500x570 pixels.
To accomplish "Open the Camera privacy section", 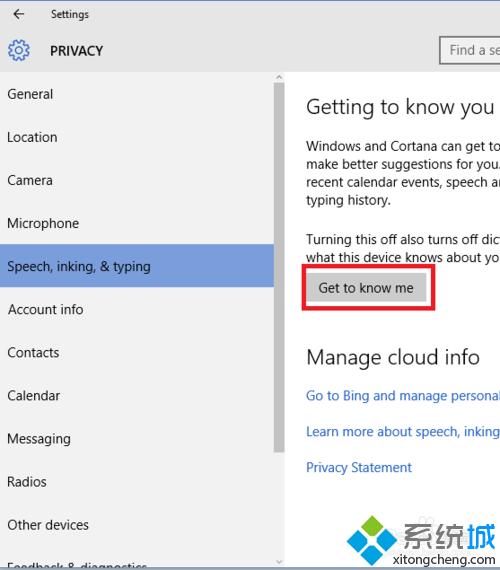I will [x=137, y=180].
